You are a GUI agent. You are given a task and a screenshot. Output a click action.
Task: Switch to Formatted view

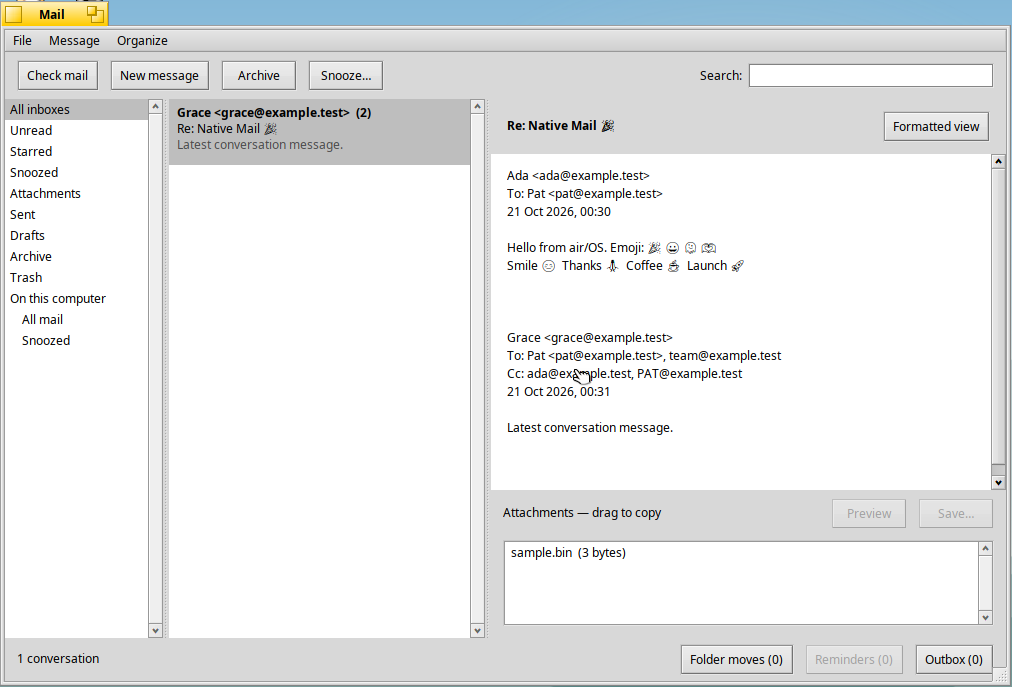936,127
